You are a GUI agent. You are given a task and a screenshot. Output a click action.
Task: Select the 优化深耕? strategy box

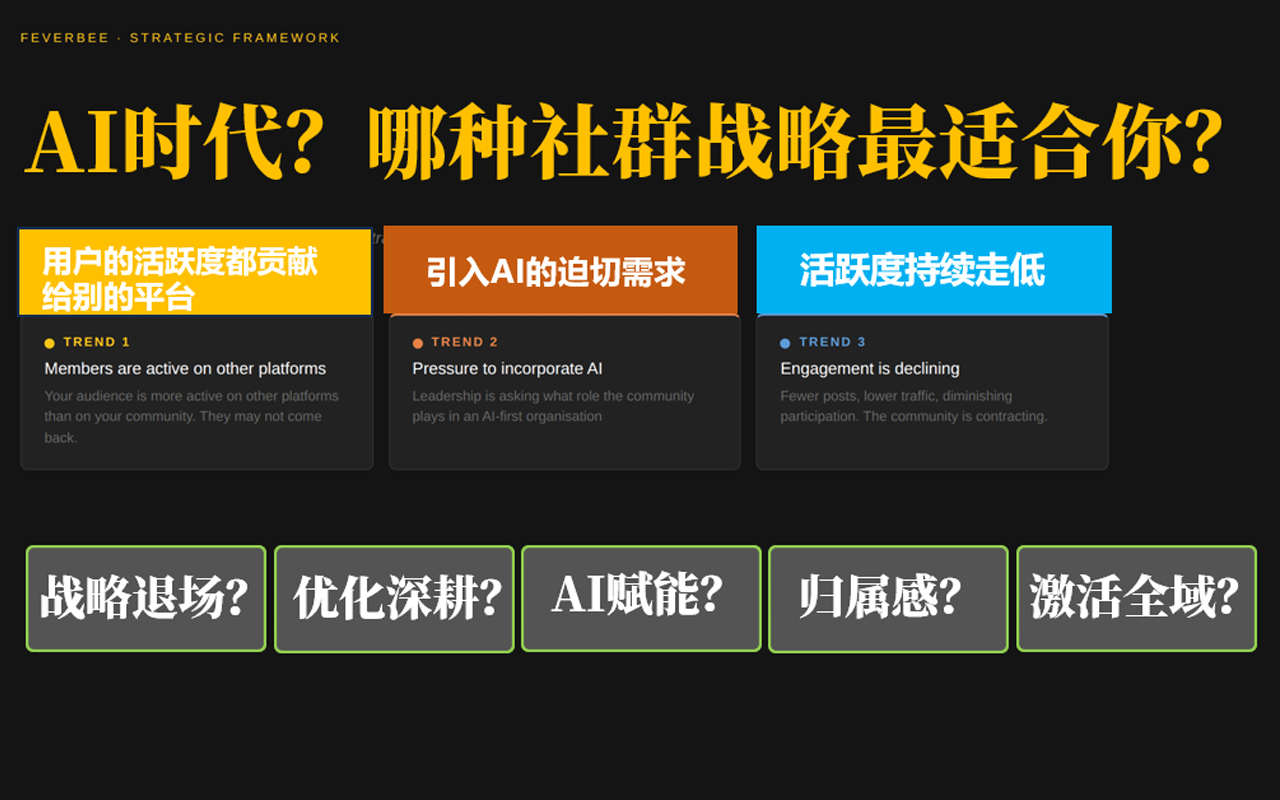[394, 599]
